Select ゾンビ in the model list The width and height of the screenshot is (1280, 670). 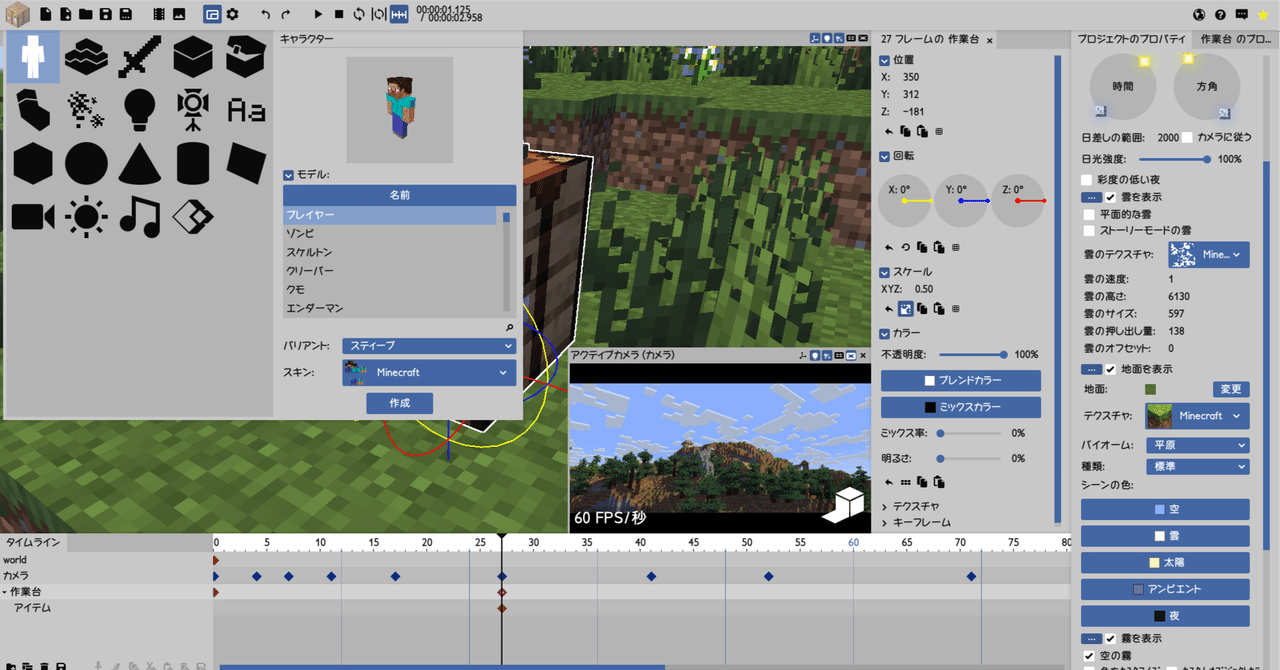(x=391, y=234)
